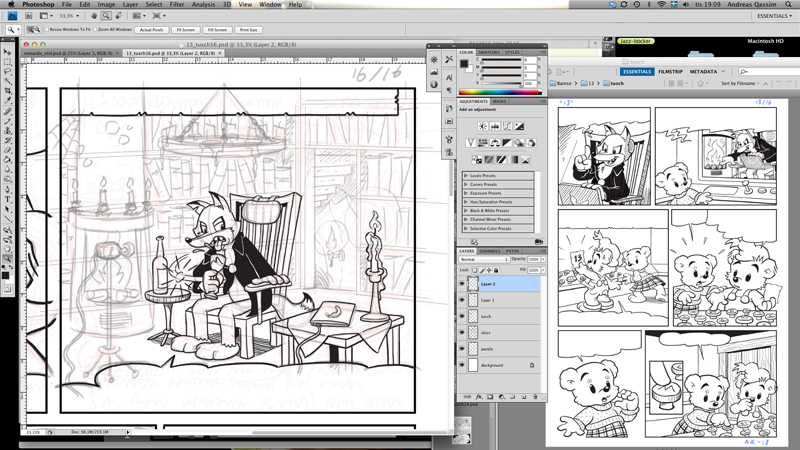800x450 pixels.
Task: Select the Rectangular Marquee tool
Action: click(x=7, y=62)
